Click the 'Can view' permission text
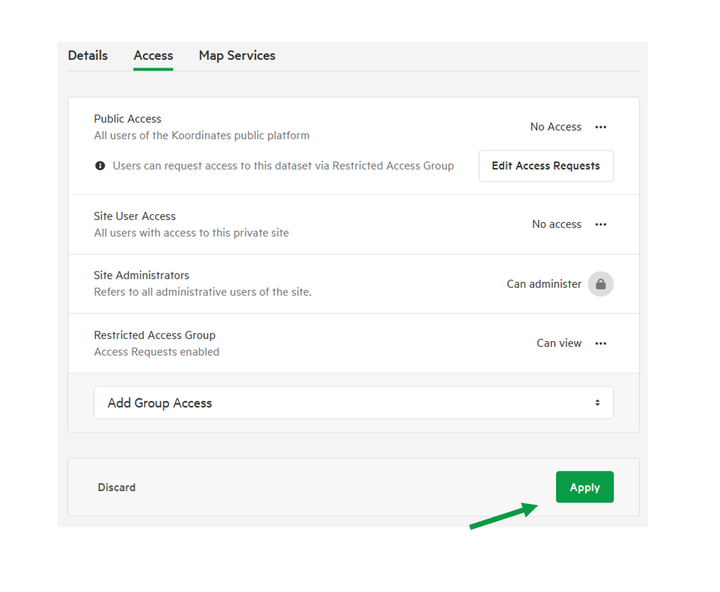This screenshot has width=720, height=592. point(559,343)
